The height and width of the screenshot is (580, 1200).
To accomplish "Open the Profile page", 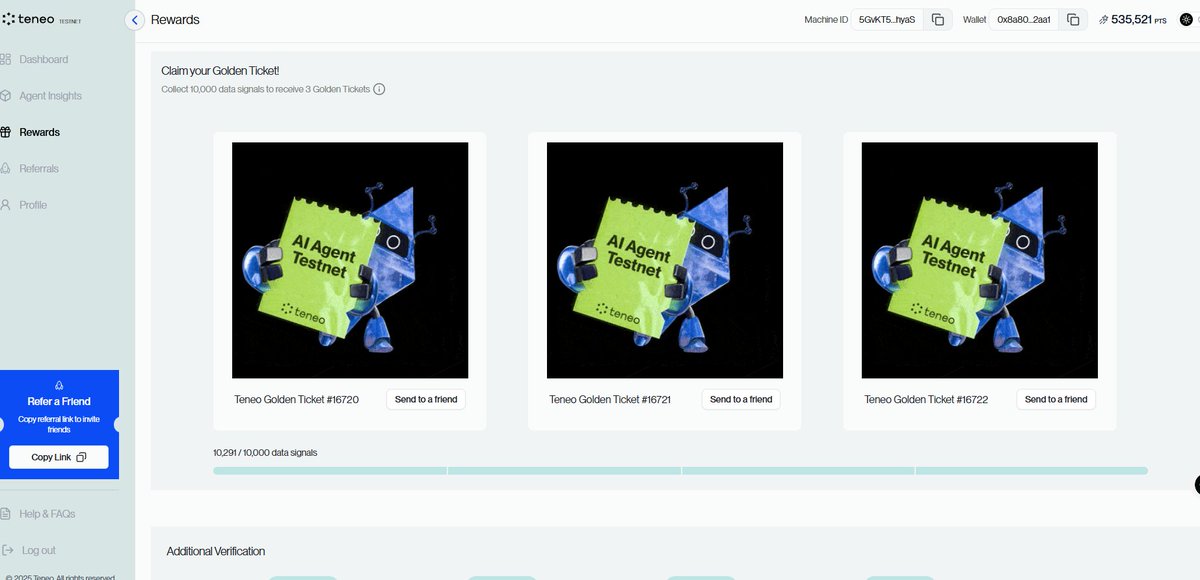I will point(33,205).
